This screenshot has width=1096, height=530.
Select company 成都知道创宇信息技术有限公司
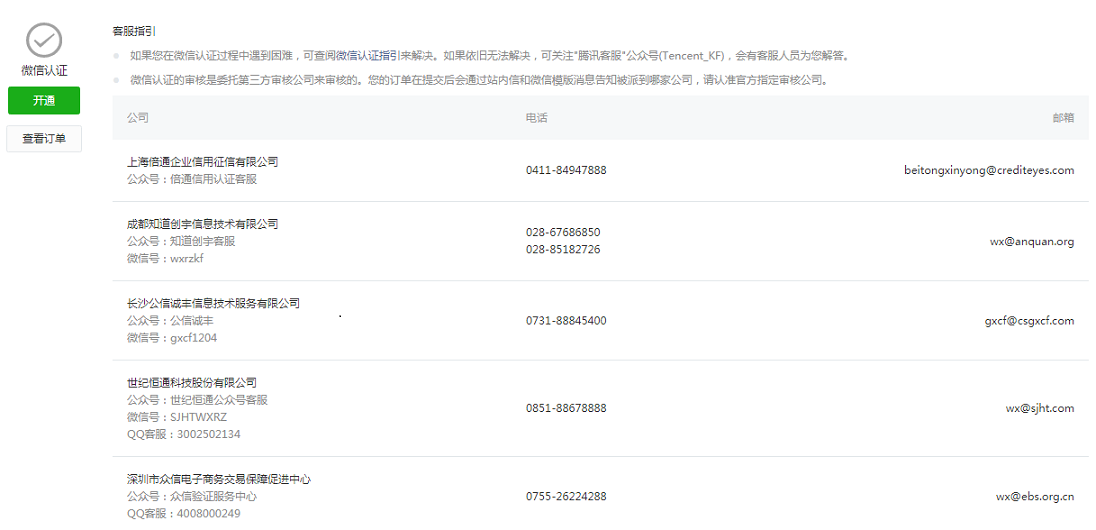pyautogui.click(x=202, y=224)
